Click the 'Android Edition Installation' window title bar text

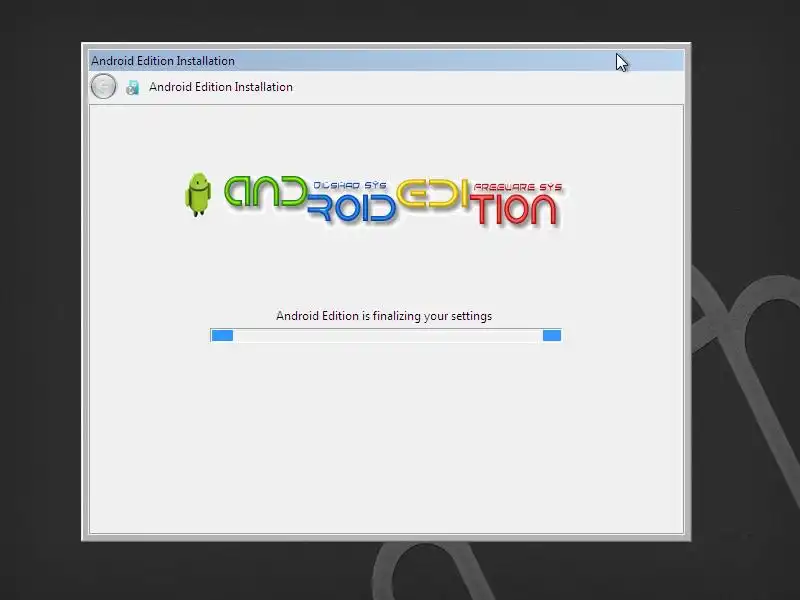(163, 61)
